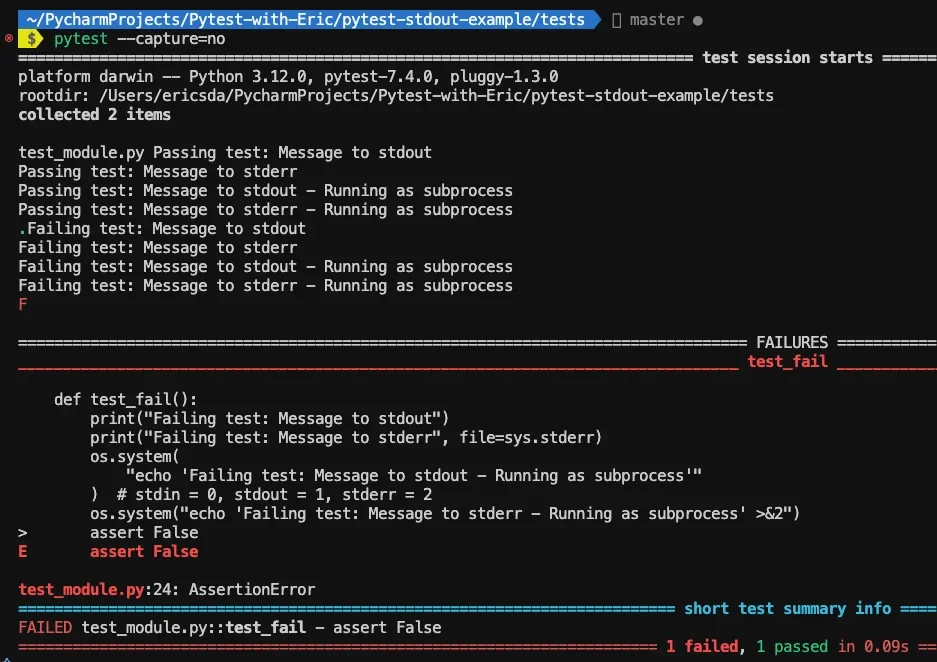
Task: Select the 'collected 2 items' line
Action: (x=94, y=115)
